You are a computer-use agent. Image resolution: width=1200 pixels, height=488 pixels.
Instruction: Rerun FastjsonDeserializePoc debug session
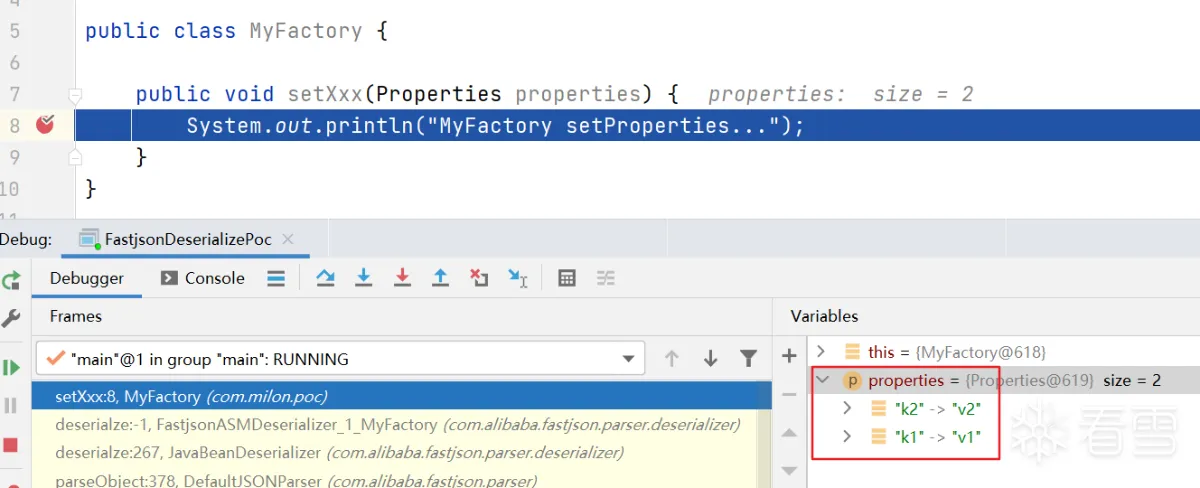pyautogui.click(x=11, y=280)
